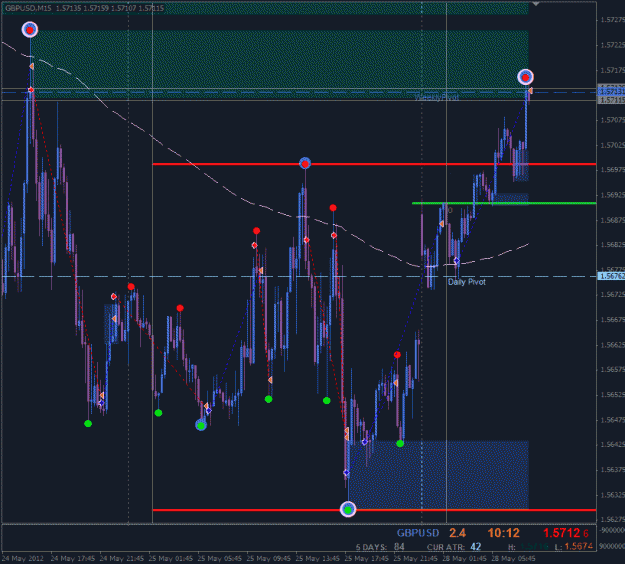
Task: Select the upper red resistance line
Action: click(374, 164)
